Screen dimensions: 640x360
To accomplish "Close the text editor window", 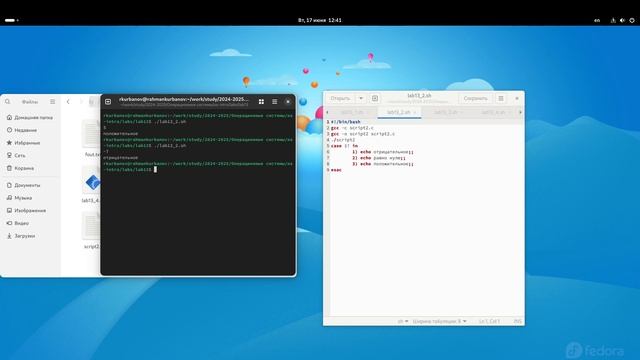I will click(x=517, y=98).
